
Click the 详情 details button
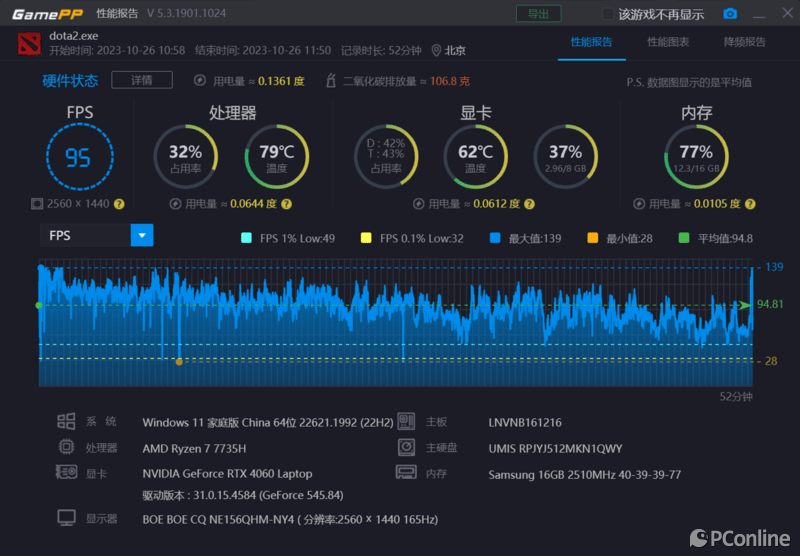(x=142, y=80)
